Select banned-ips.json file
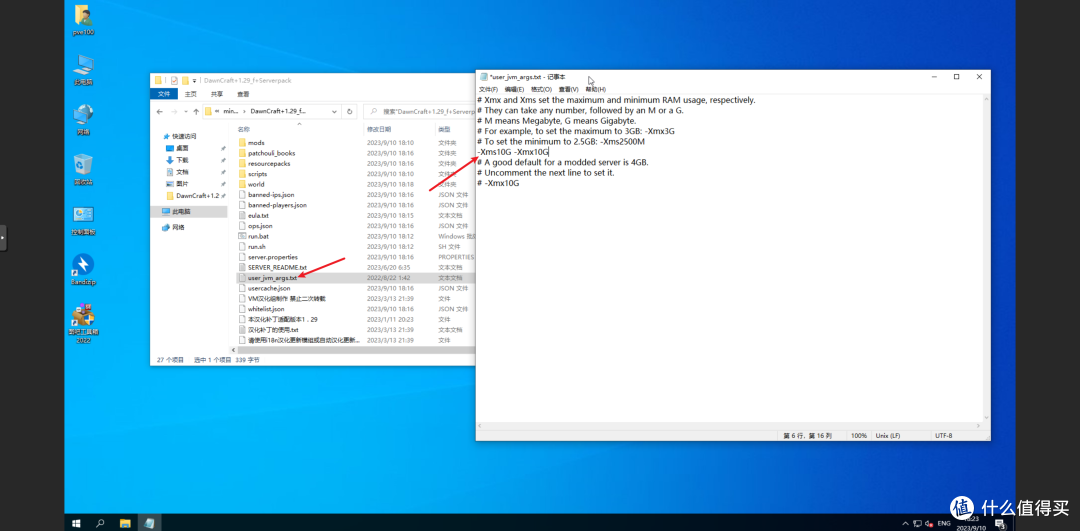Screen dimensions: 1080x531 point(271,195)
